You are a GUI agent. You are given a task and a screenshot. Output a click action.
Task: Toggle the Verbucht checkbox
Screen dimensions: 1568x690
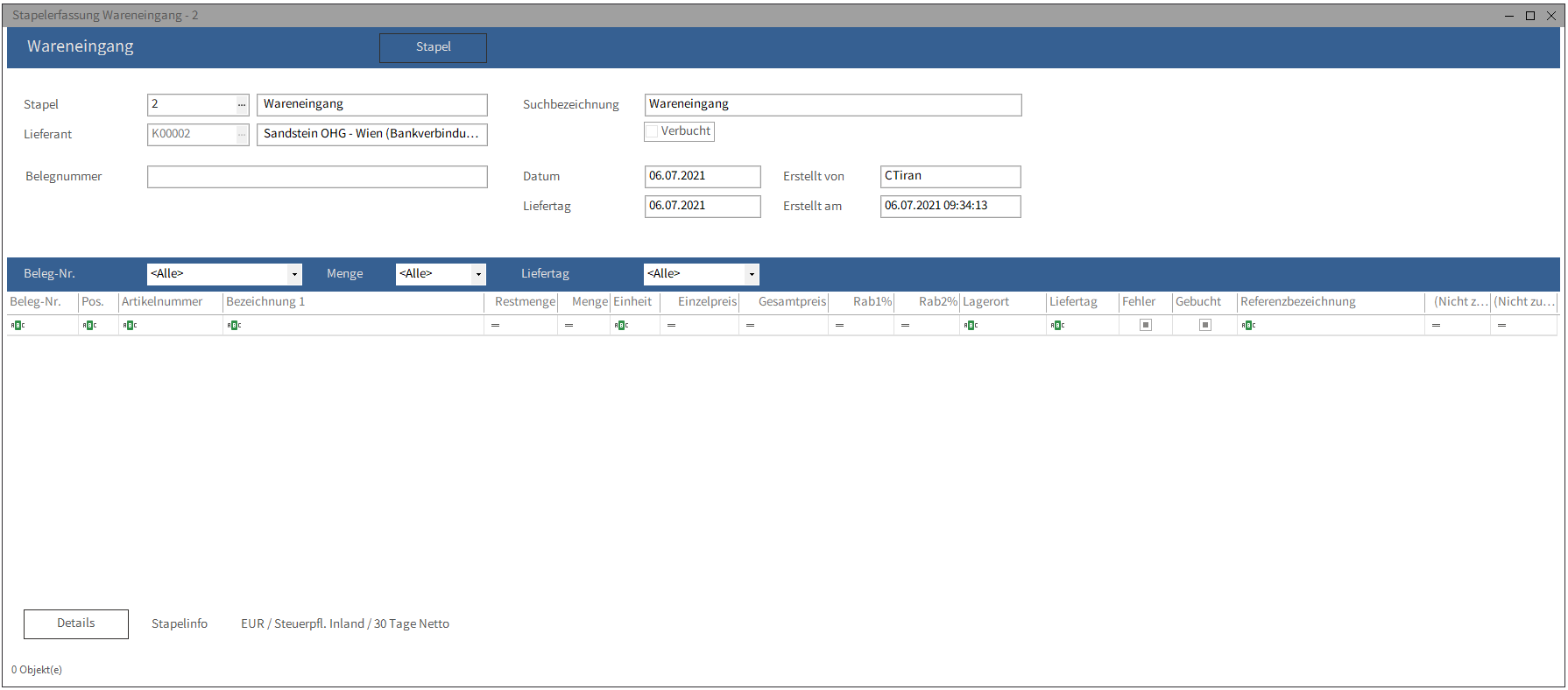click(652, 131)
